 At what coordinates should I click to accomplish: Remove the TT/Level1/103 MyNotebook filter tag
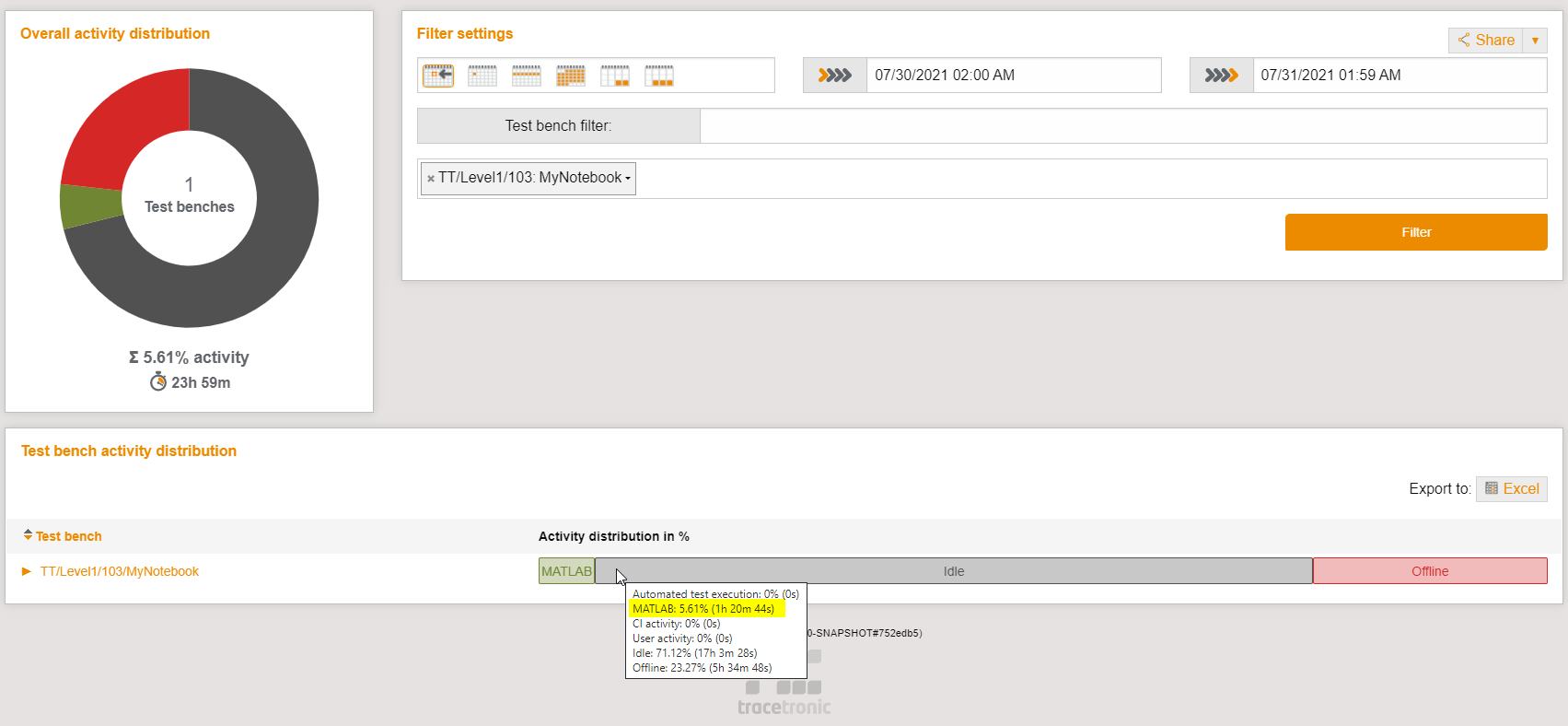pos(431,179)
